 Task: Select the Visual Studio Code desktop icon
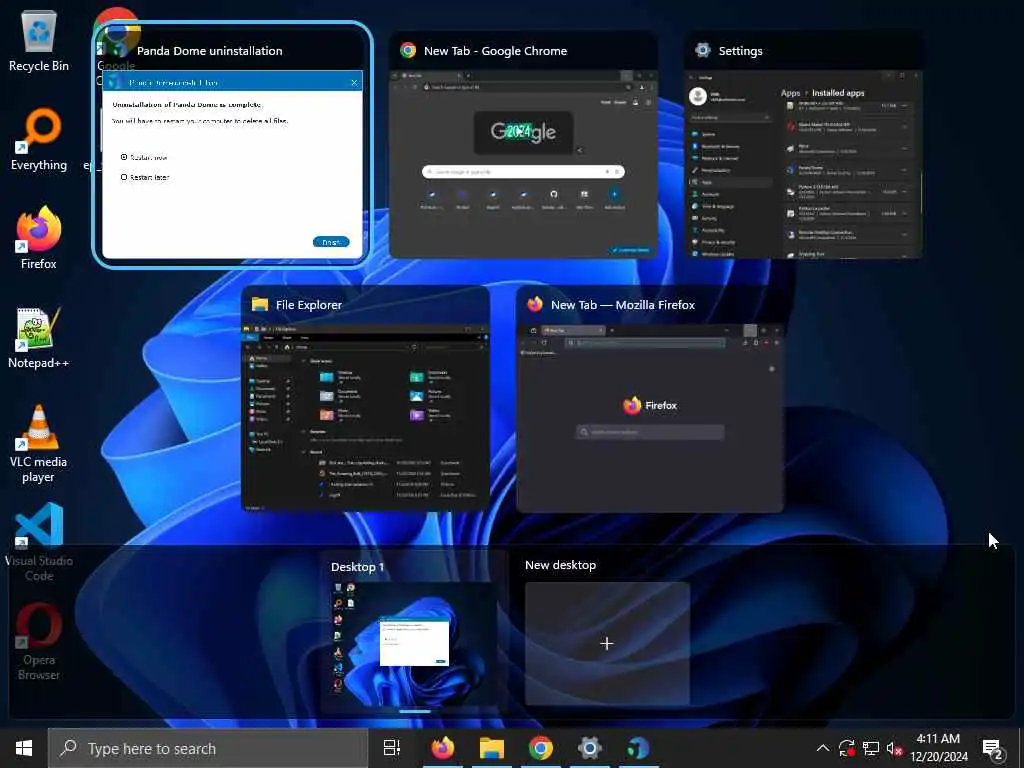point(39,542)
